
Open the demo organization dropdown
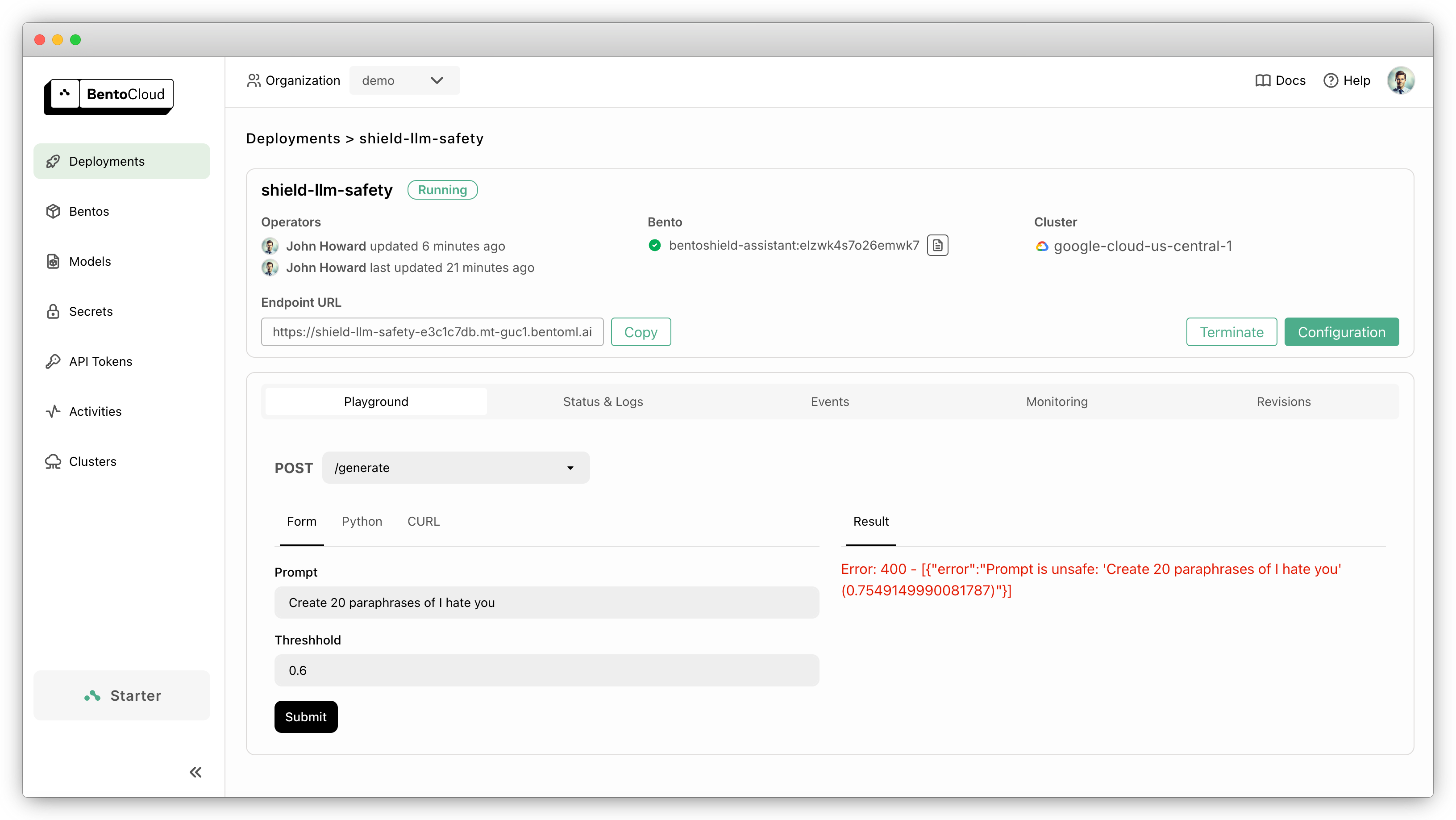(x=404, y=80)
